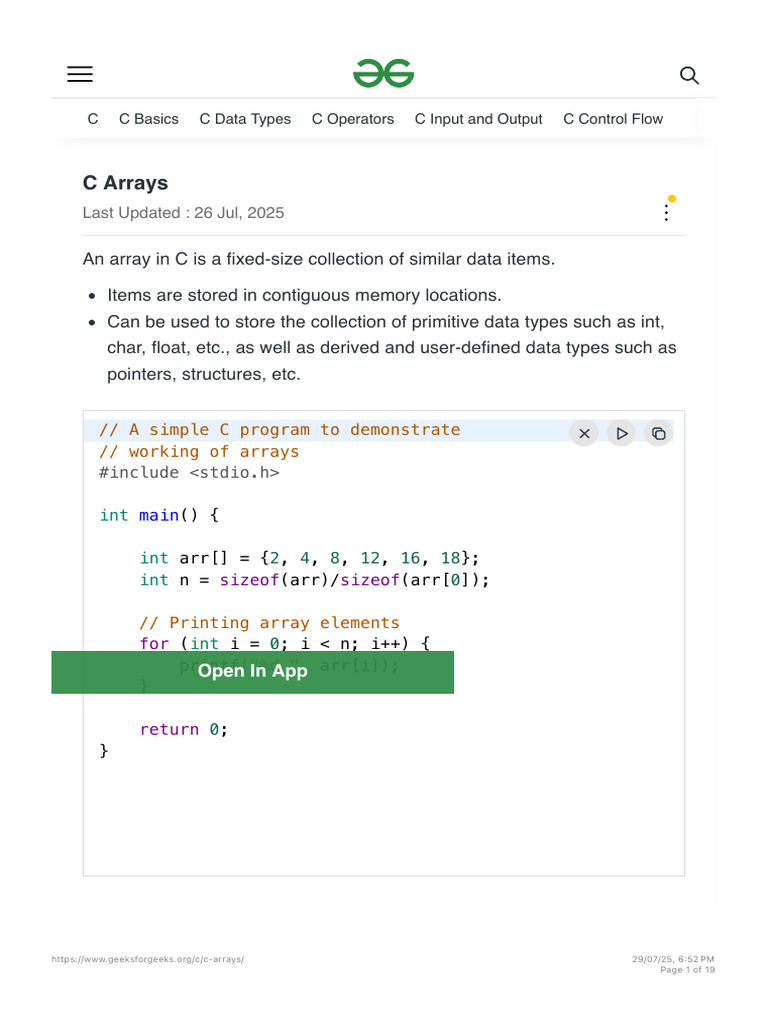
Task: Switch to the C Basics tab
Action: pos(149,119)
